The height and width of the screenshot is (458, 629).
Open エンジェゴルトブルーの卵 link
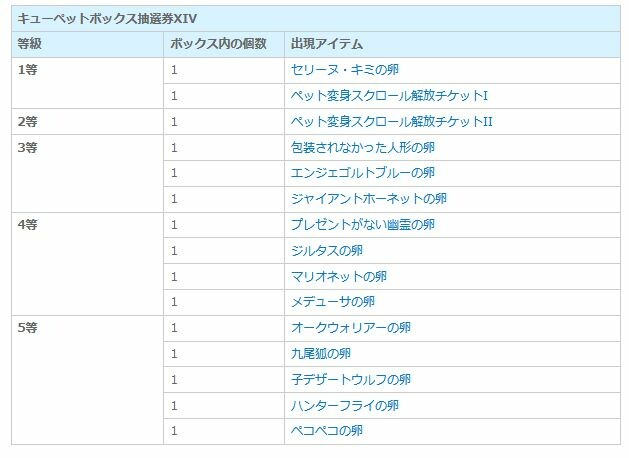coord(362,173)
